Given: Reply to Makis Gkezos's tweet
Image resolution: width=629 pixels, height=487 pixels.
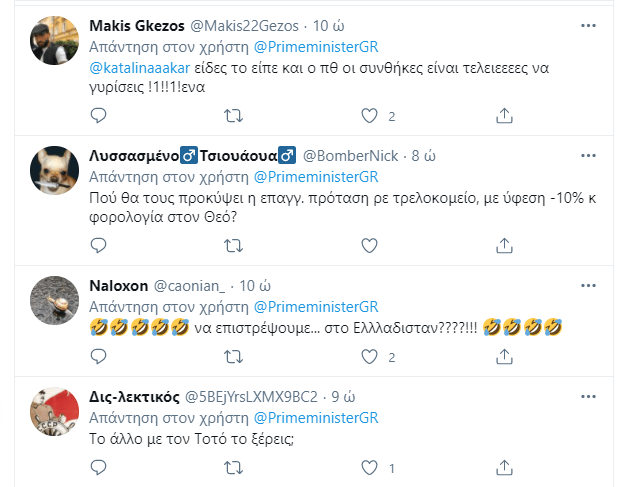Looking at the screenshot, I should (98, 116).
